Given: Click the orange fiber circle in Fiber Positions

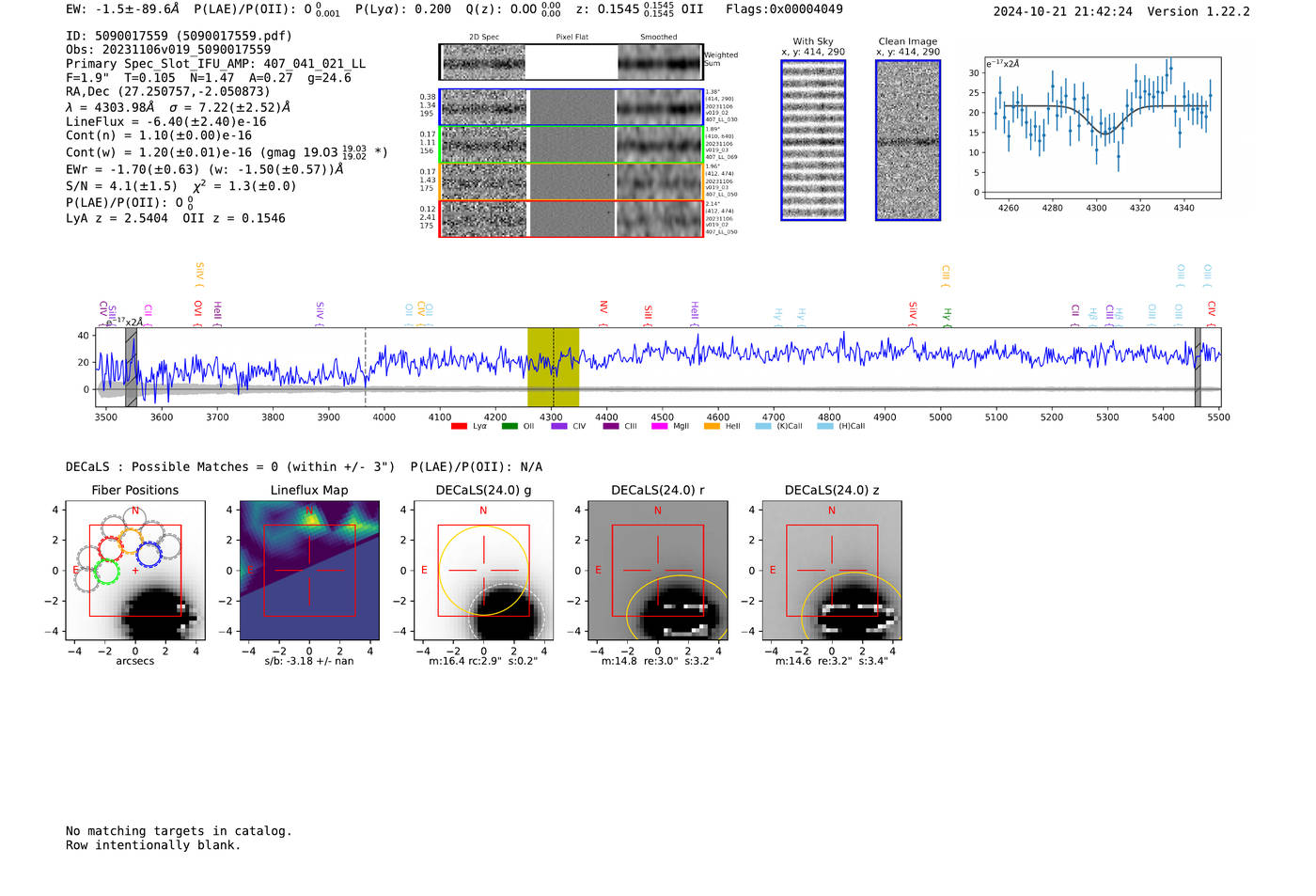Looking at the screenshot, I should click(x=130, y=540).
